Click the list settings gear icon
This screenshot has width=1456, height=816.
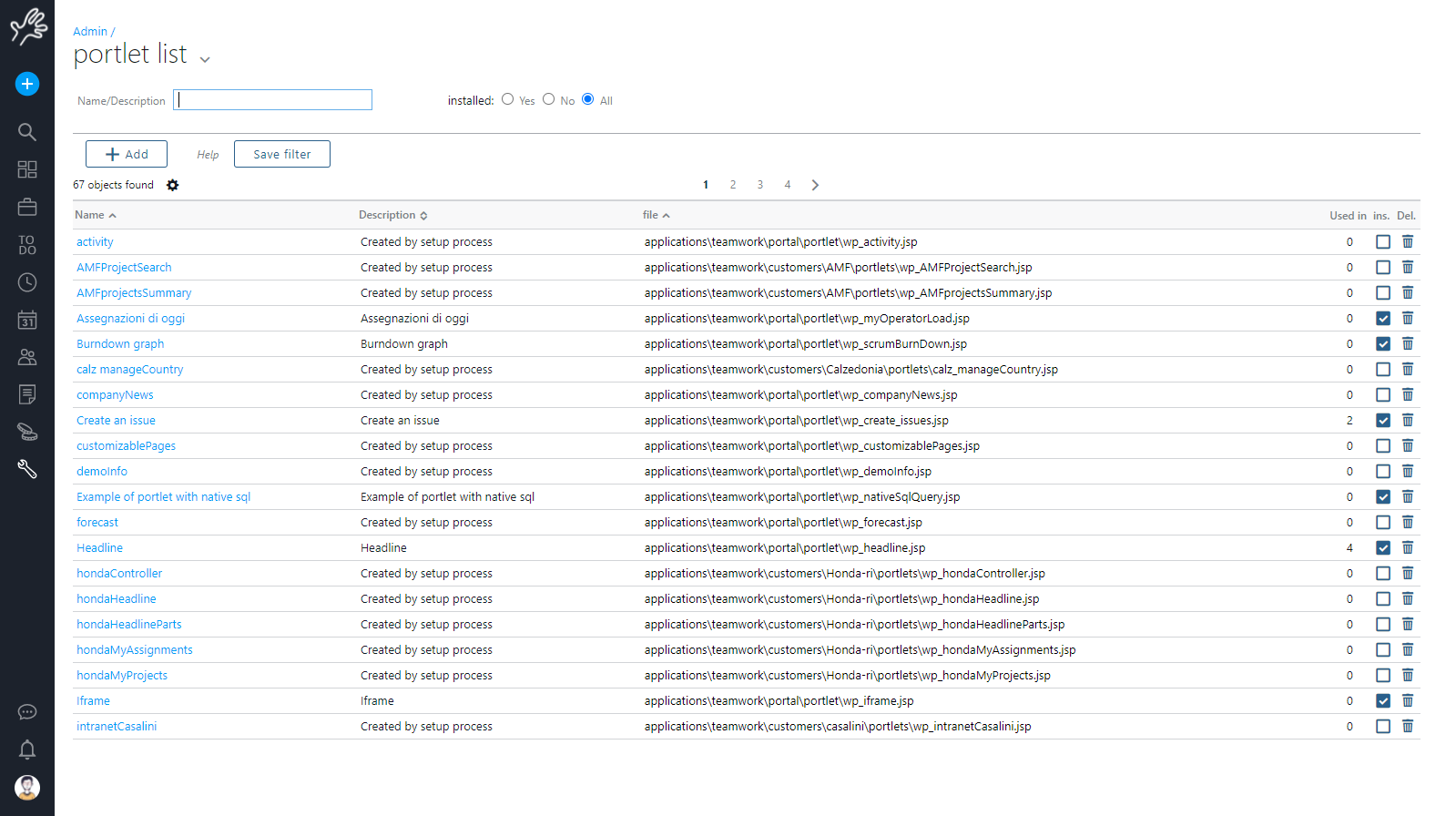tap(173, 185)
